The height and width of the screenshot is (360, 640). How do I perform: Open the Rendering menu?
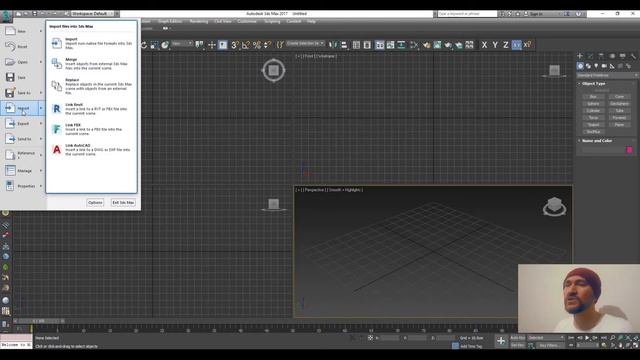(x=199, y=21)
